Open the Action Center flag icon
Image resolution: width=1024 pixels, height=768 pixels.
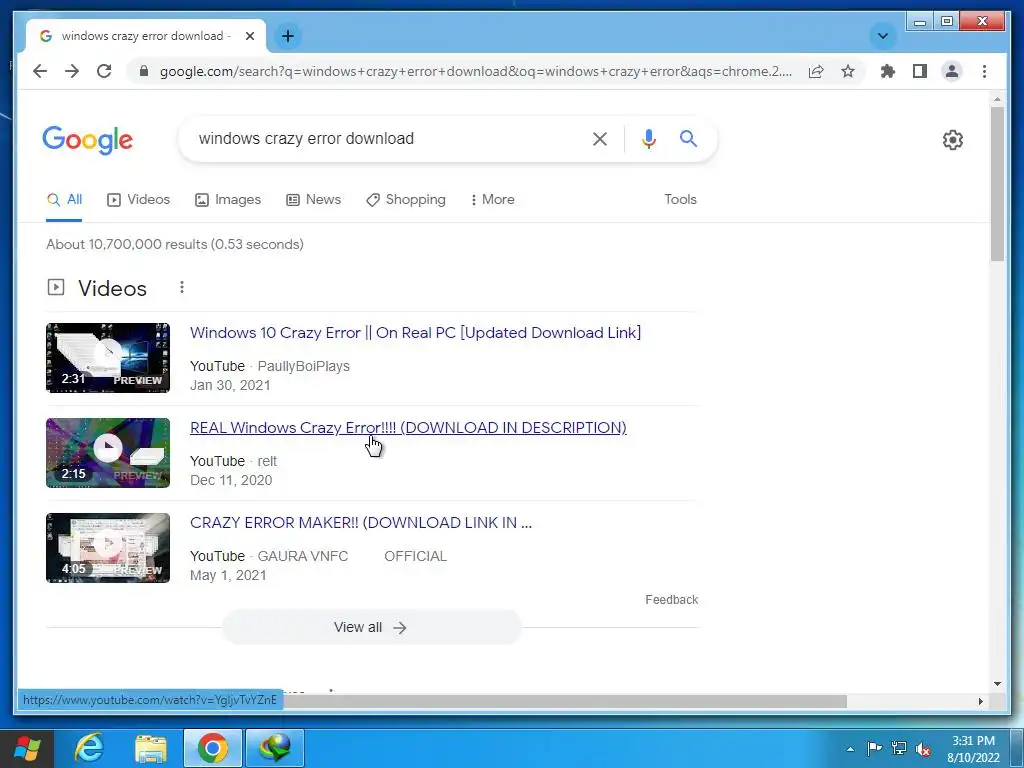[874, 748]
